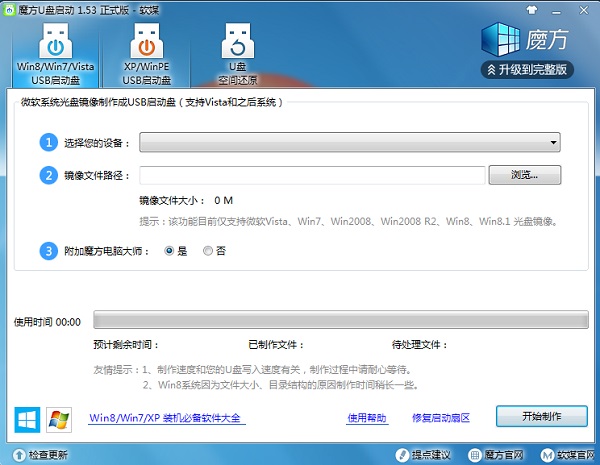Open the 使用帮助 help link

(367, 417)
